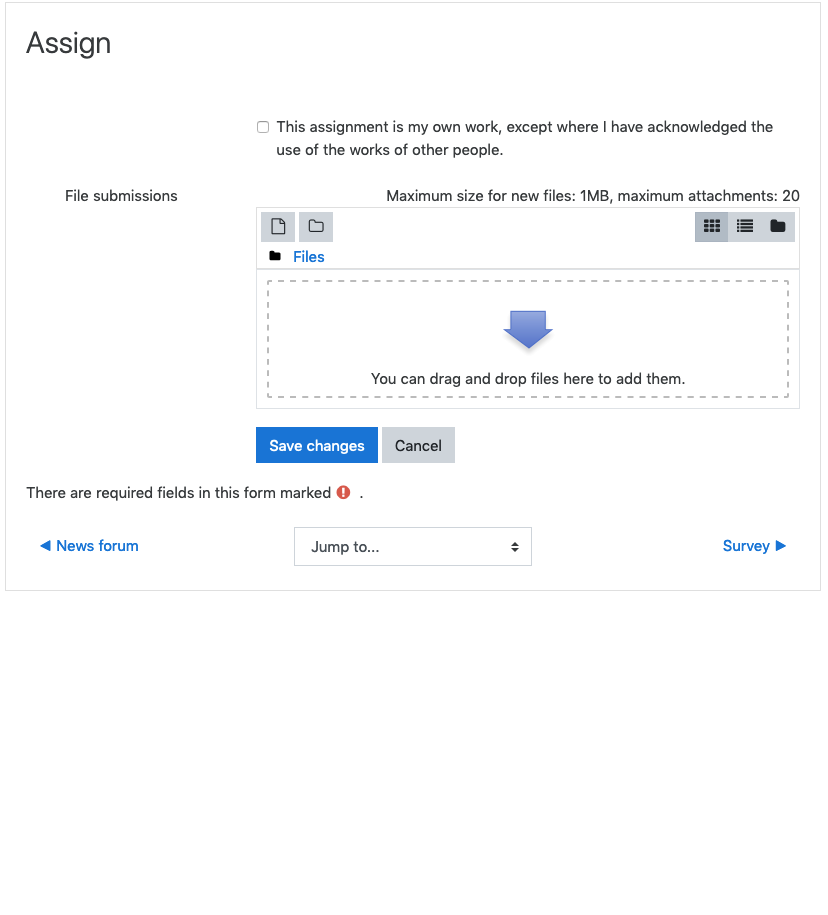Click the File submissions label

click(121, 196)
